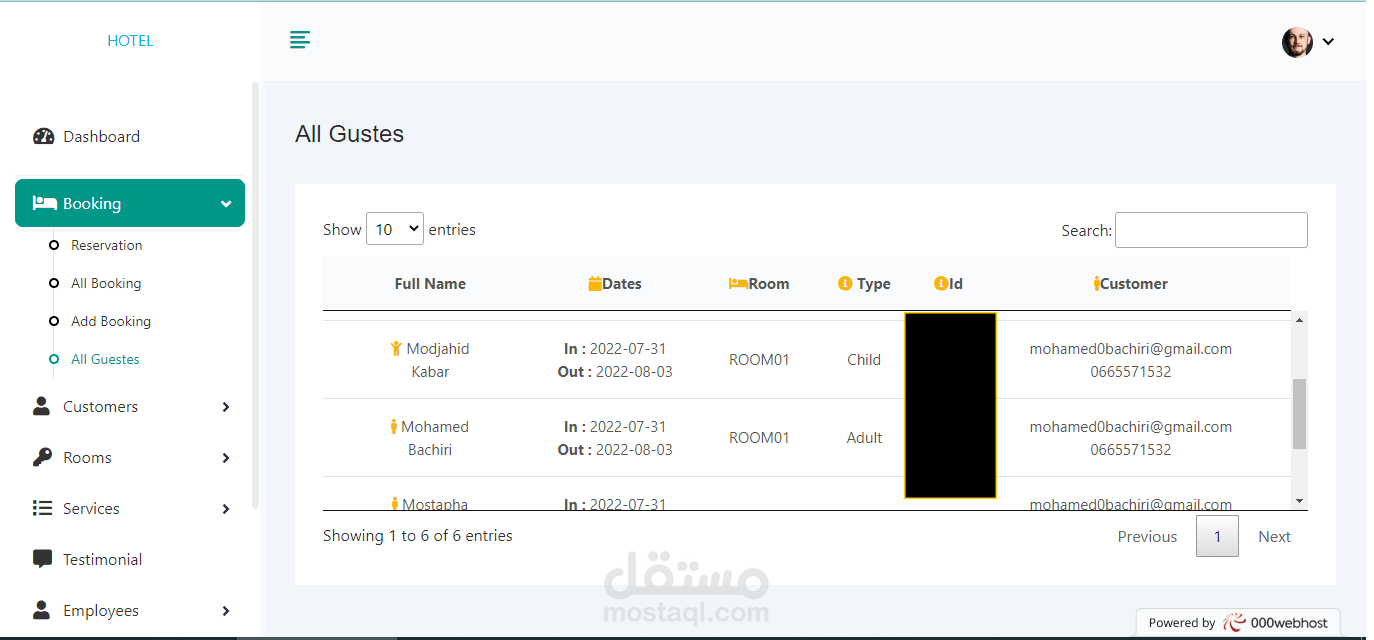This screenshot has height=640, width=1374.
Task: Select the All Guestes submenu item
Action: coord(105,359)
